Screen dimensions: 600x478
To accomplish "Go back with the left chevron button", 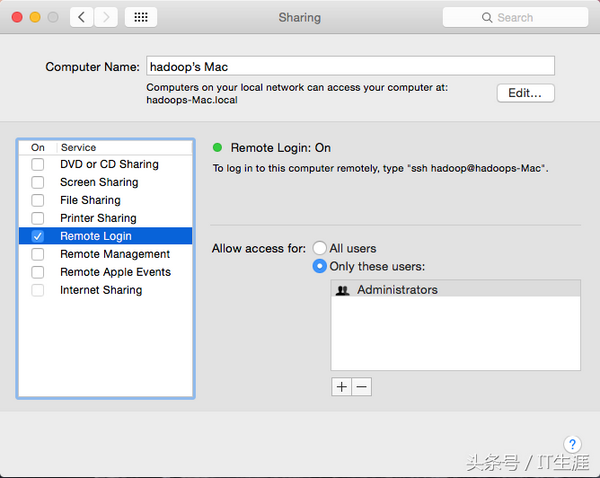I will pyautogui.click(x=82, y=17).
